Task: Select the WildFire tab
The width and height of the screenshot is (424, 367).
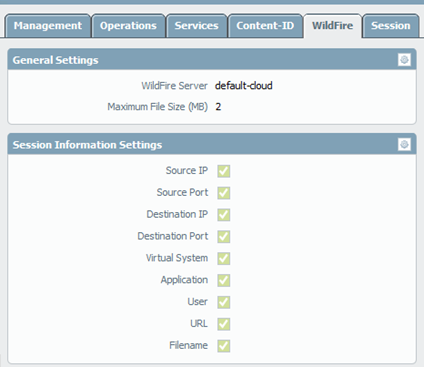Action: [333, 26]
